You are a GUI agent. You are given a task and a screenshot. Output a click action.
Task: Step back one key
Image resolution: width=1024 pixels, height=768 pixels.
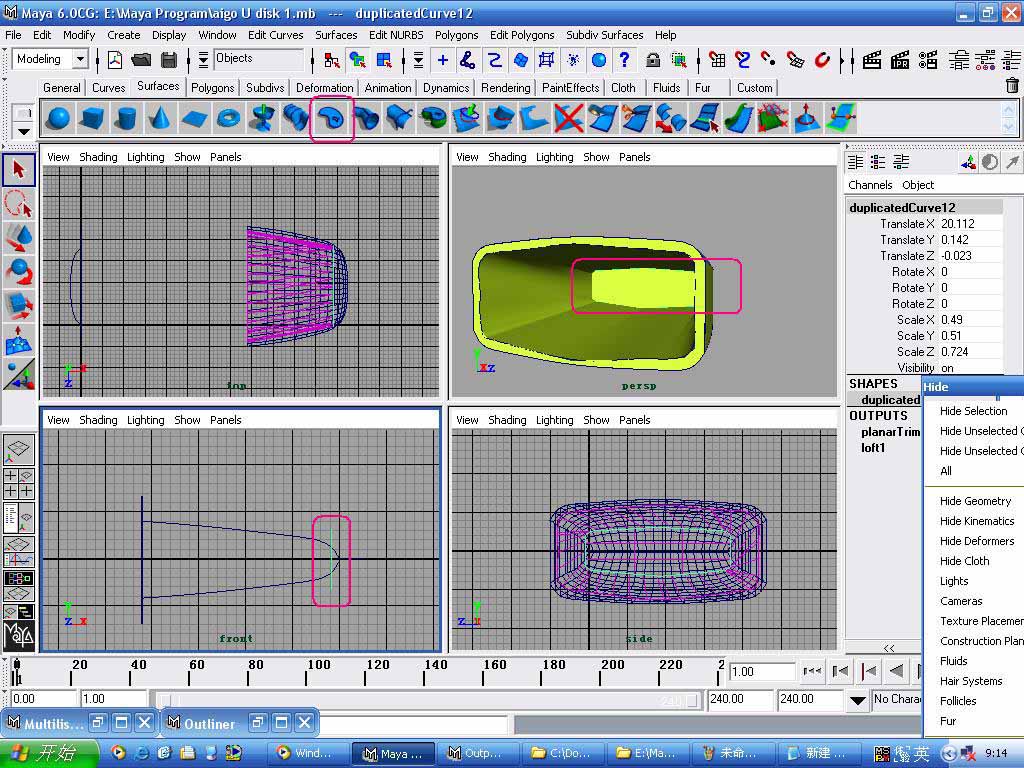click(869, 671)
